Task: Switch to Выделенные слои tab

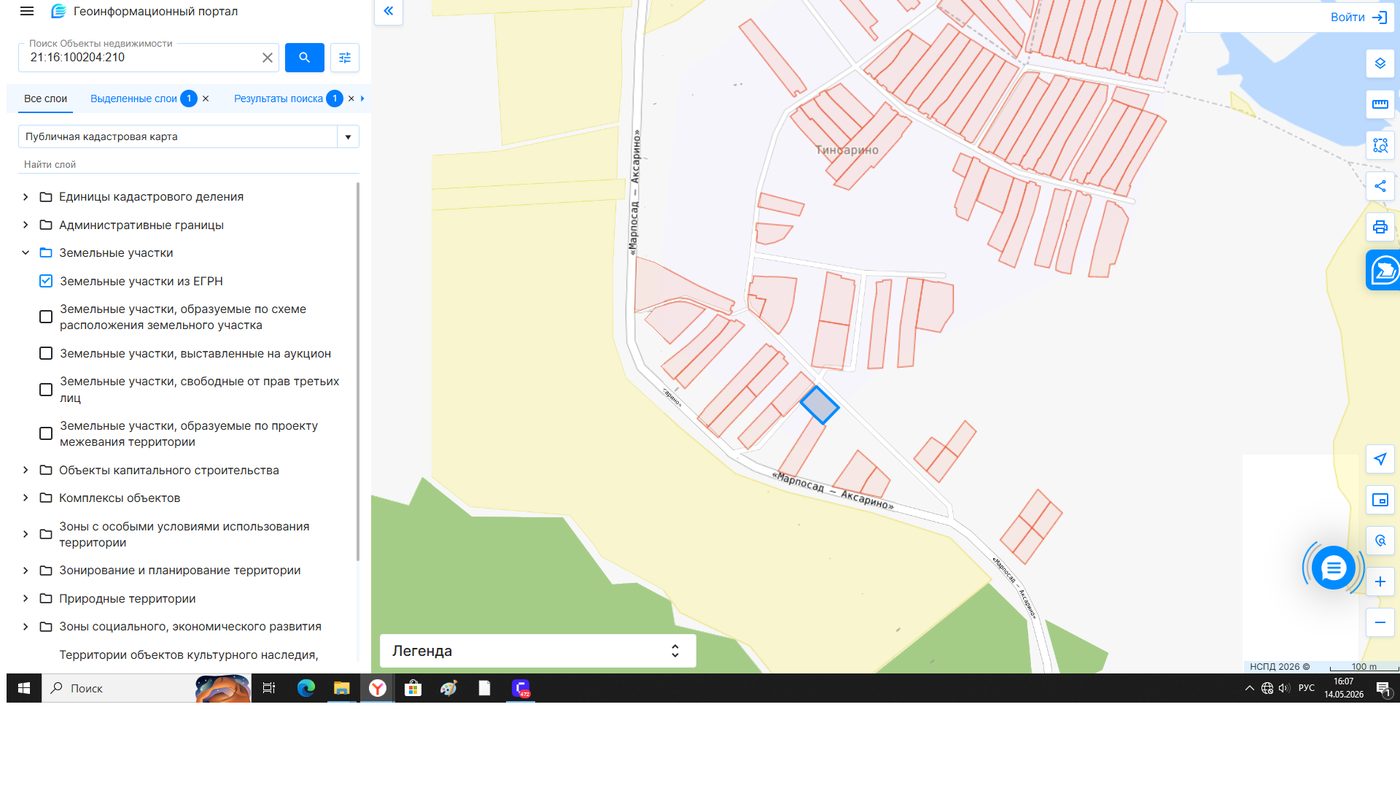Action: coord(134,99)
